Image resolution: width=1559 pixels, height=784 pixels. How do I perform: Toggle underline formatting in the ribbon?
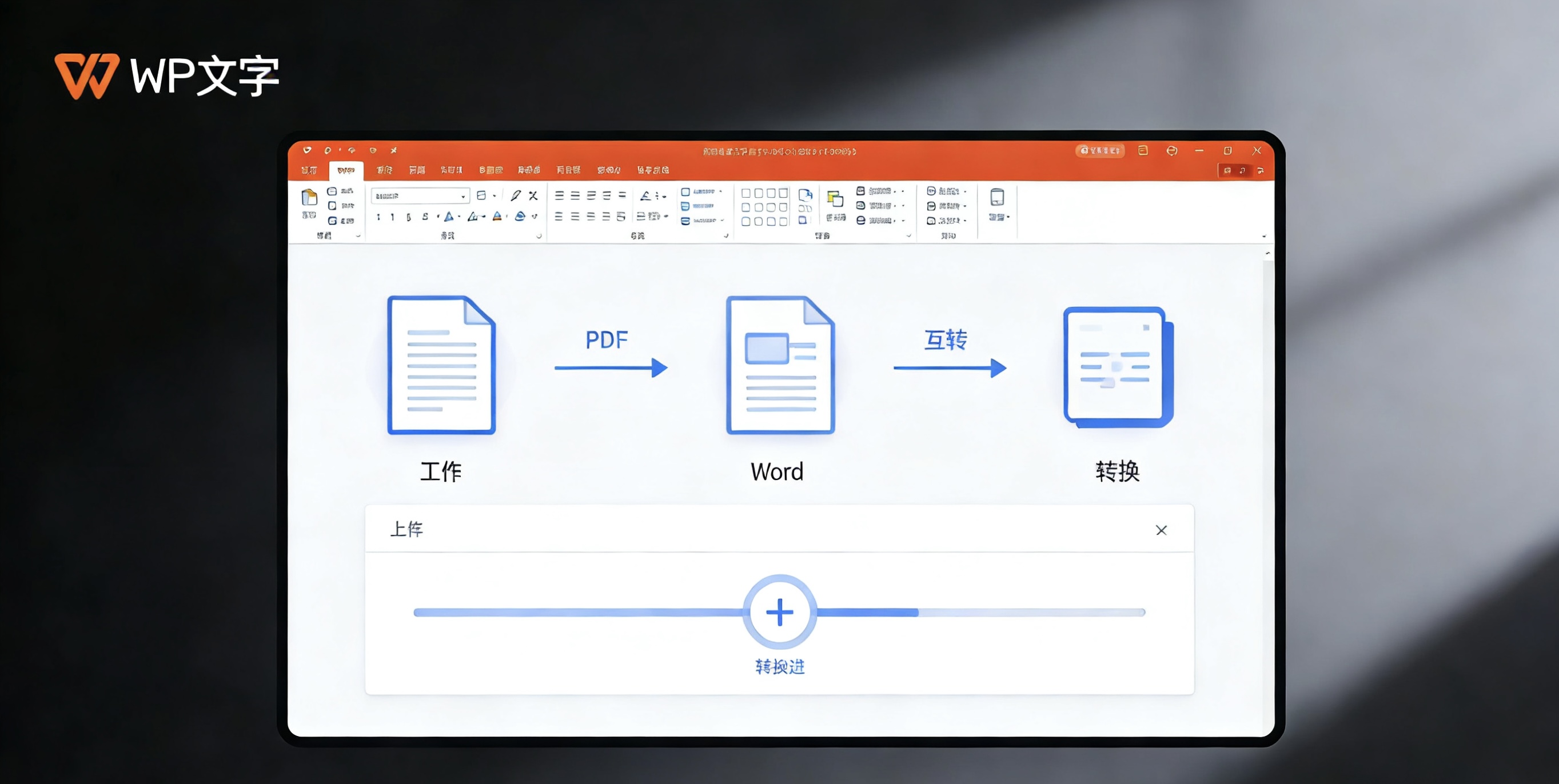coord(410,218)
